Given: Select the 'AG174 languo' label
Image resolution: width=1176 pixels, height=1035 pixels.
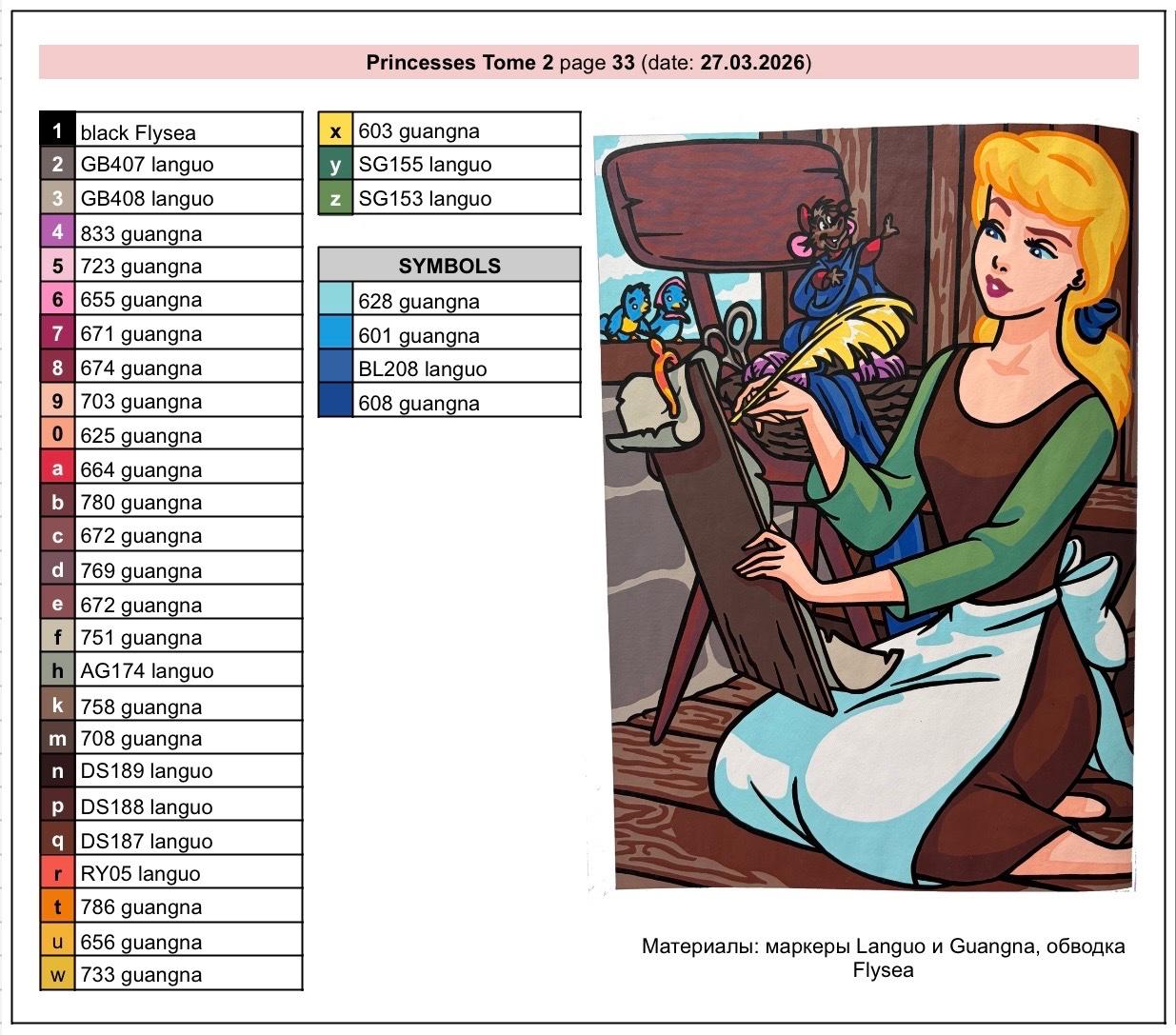Looking at the screenshot, I should tap(147, 670).
